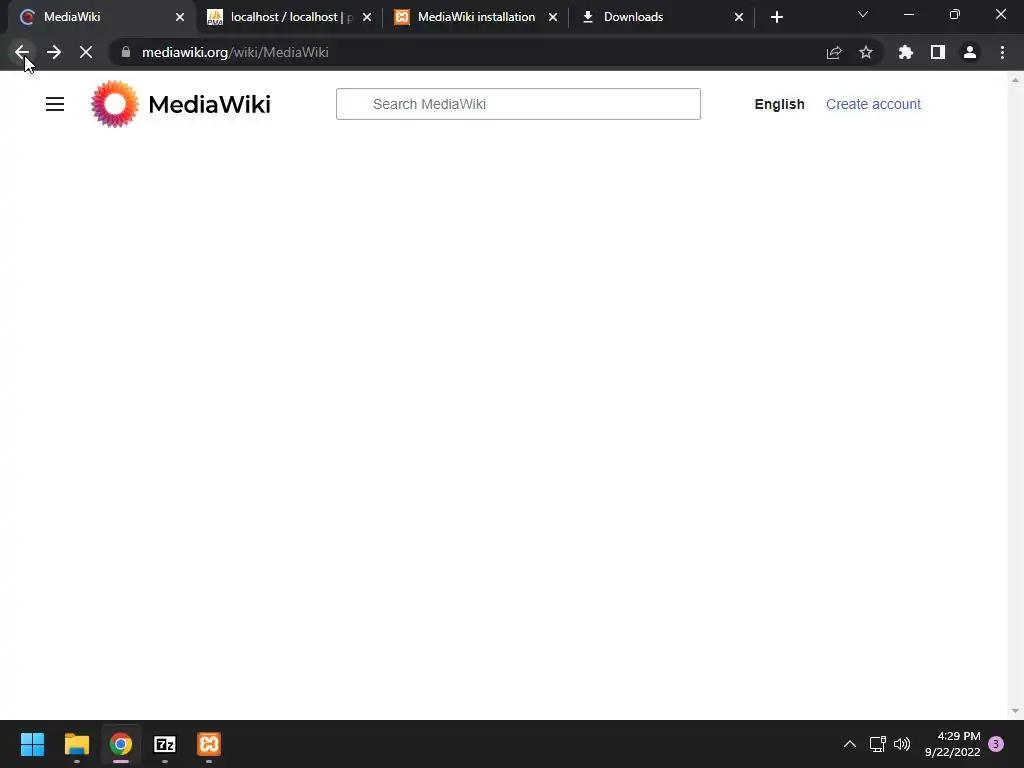Open XAMPP from the taskbar
1024x768 pixels.
[x=209, y=744]
